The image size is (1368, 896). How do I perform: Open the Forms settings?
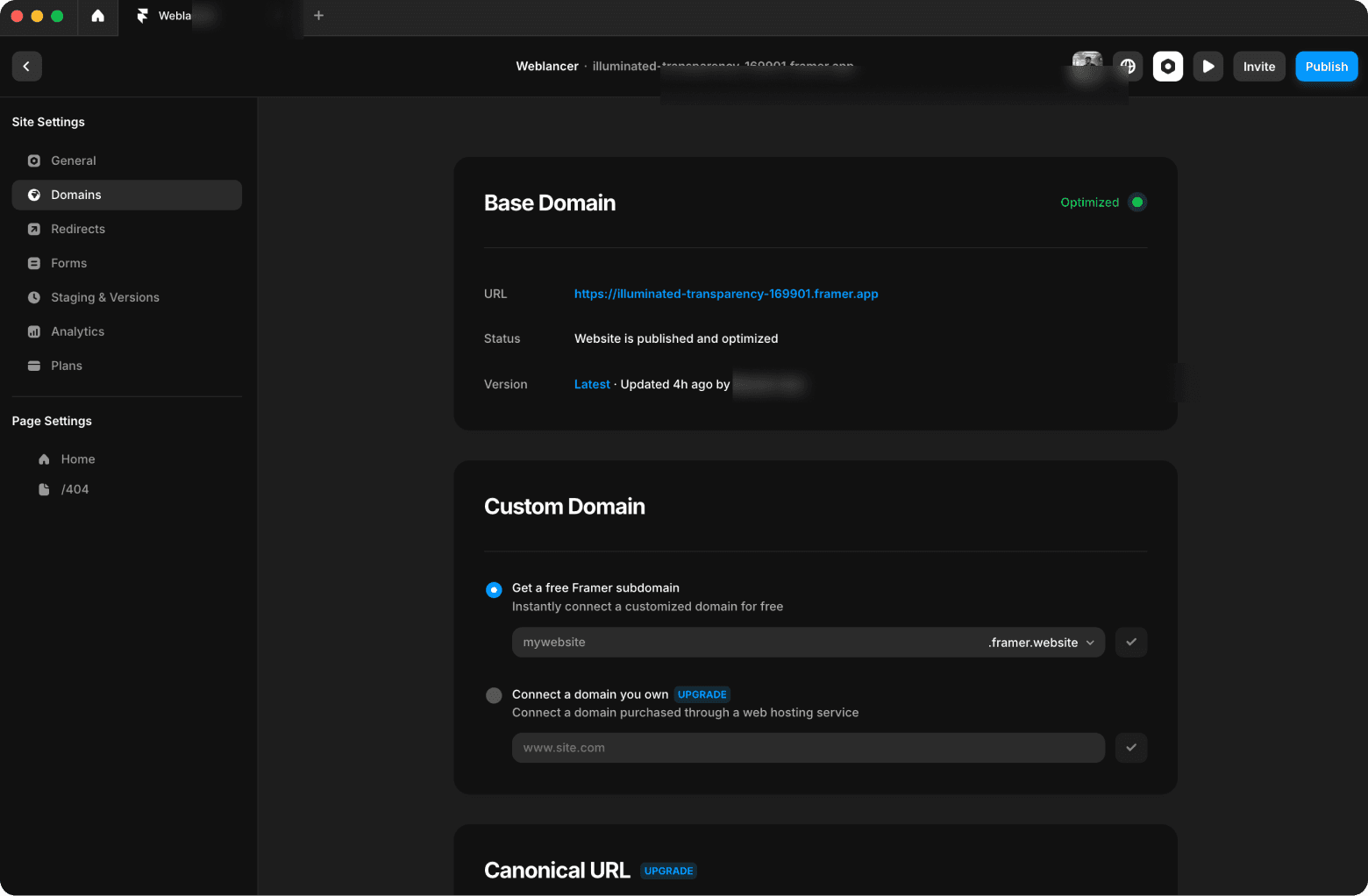127,264
